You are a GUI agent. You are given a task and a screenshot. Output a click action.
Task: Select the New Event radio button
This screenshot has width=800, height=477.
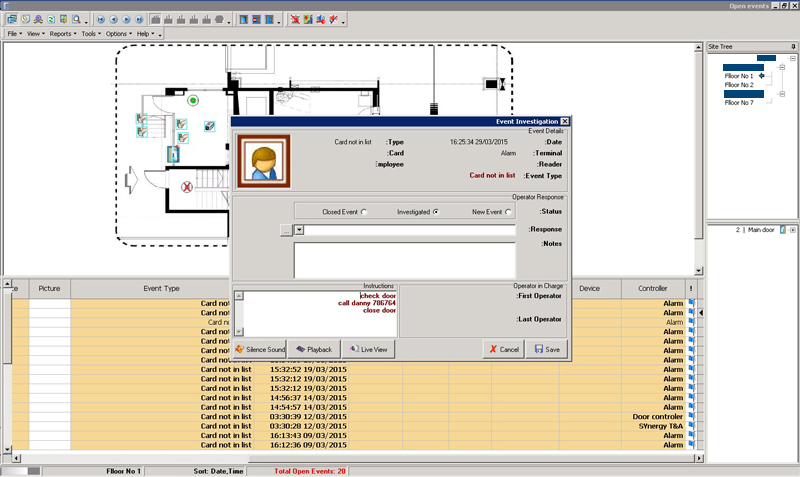tap(508, 212)
